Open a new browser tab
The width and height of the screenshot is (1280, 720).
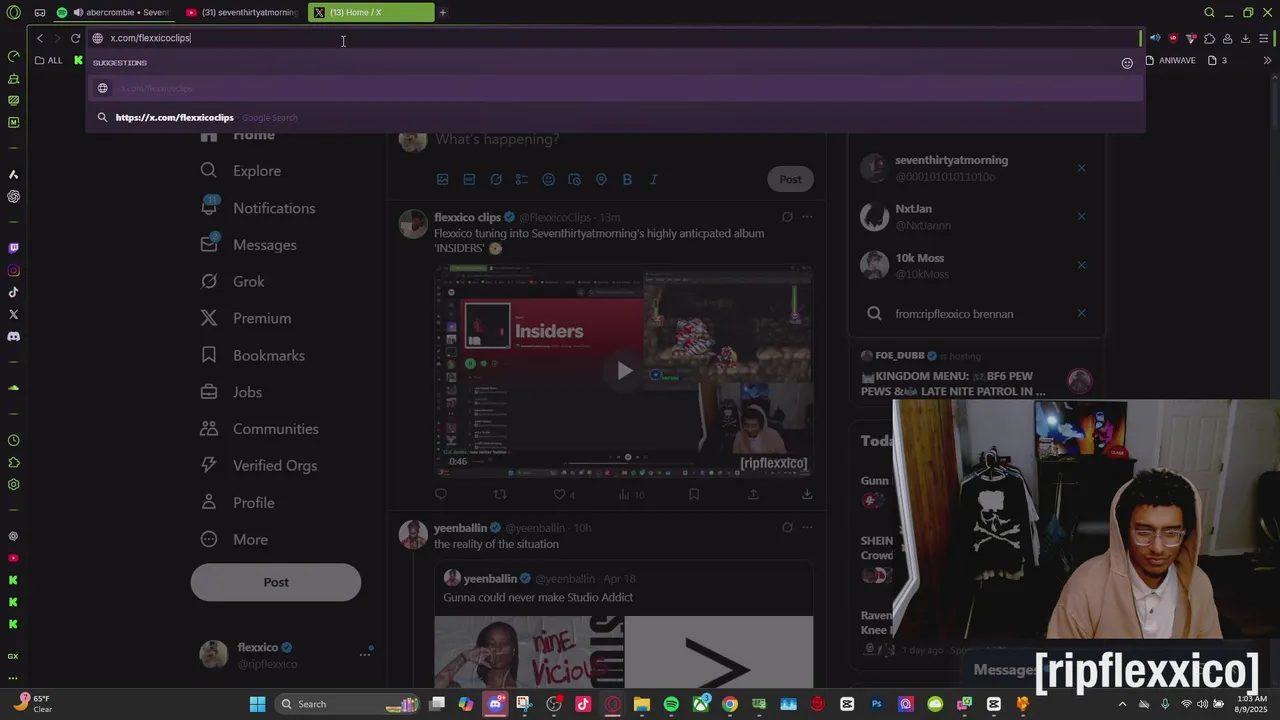coord(443,13)
